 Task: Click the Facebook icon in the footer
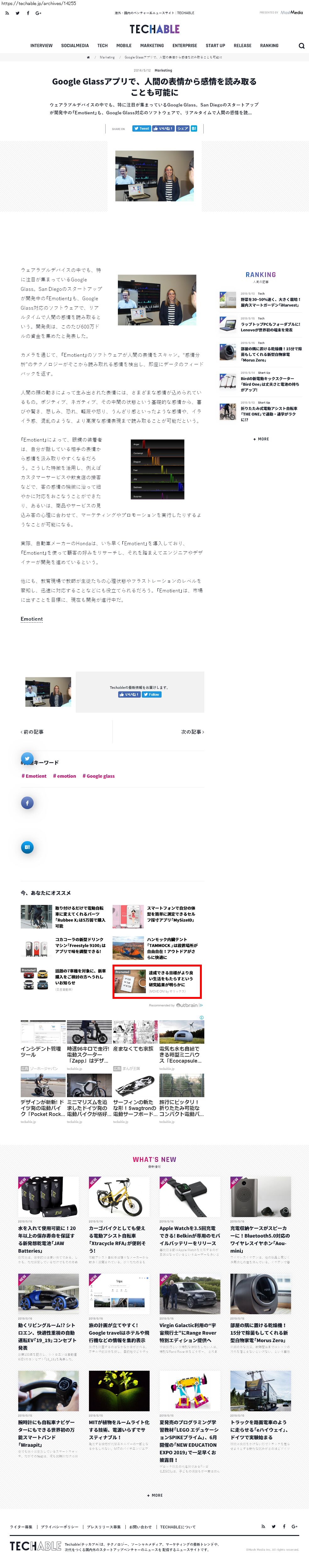click(x=284, y=1526)
